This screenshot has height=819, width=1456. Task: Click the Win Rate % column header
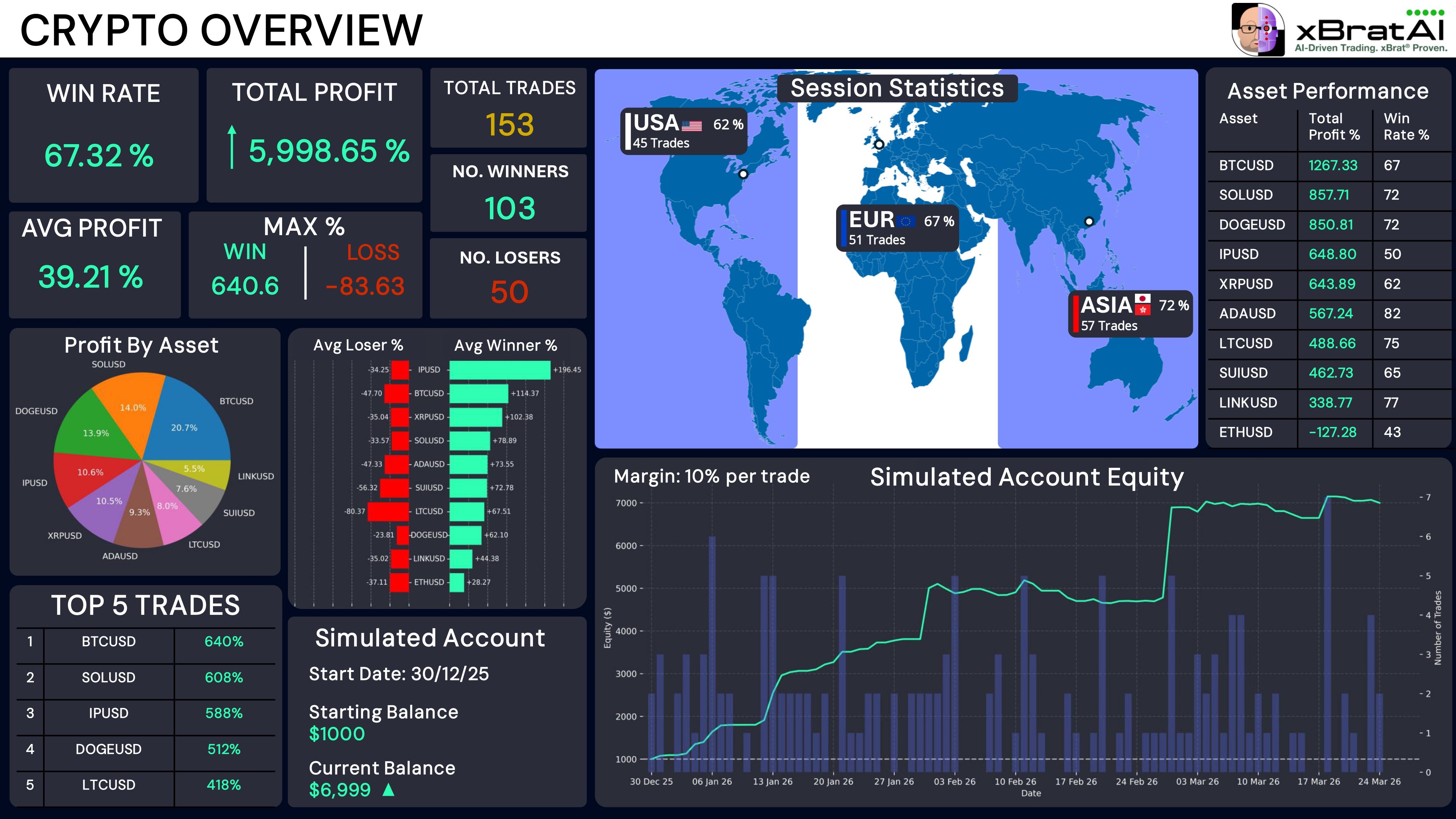pos(1406,127)
